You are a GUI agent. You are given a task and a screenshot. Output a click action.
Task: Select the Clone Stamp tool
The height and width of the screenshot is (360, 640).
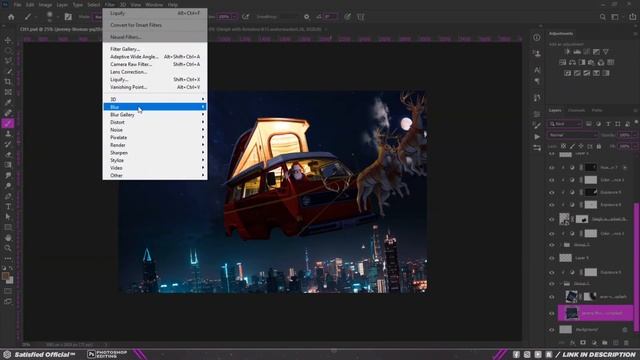pyautogui.click(x=8, y=133)
